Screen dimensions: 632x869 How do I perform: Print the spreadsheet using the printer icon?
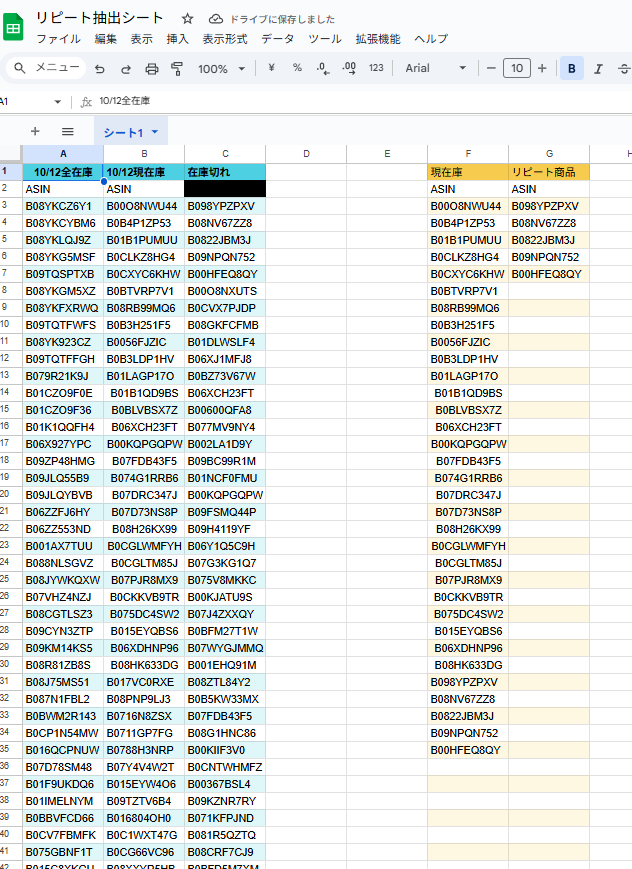coord(152,69)
